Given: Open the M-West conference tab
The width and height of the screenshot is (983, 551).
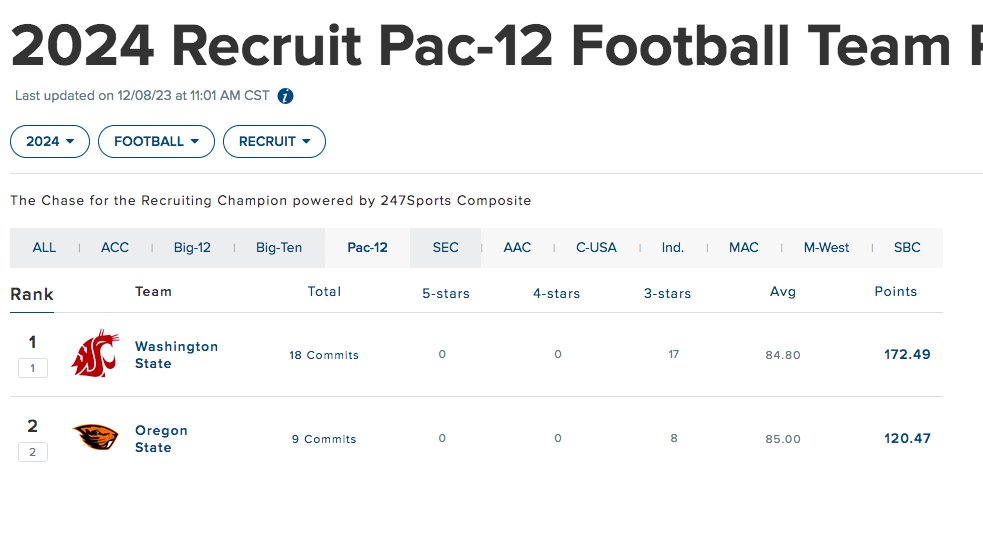Looking at the screenshot, I should coord(826,248).
